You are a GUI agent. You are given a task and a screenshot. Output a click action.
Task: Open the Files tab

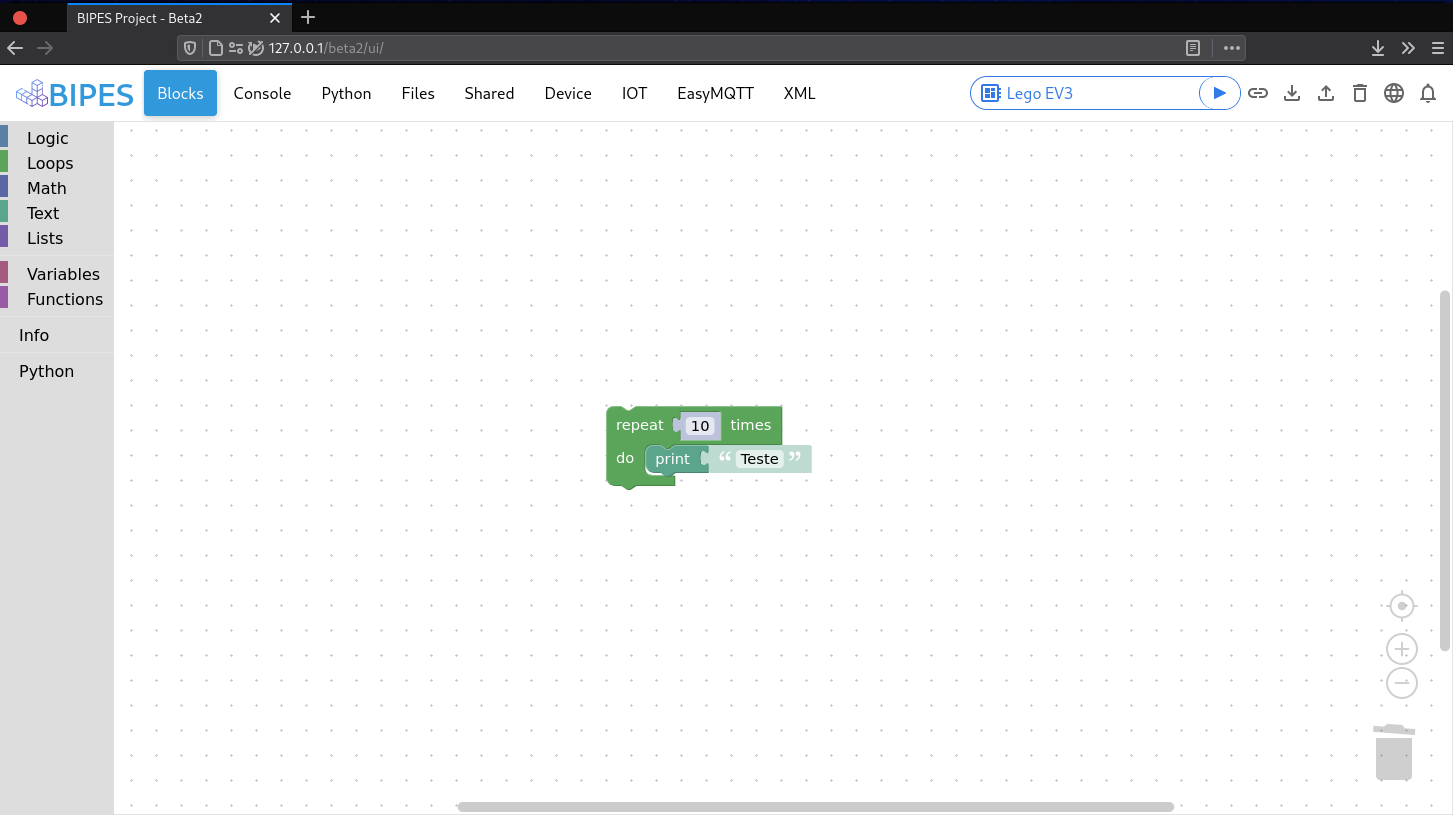[x=418, y=93]
